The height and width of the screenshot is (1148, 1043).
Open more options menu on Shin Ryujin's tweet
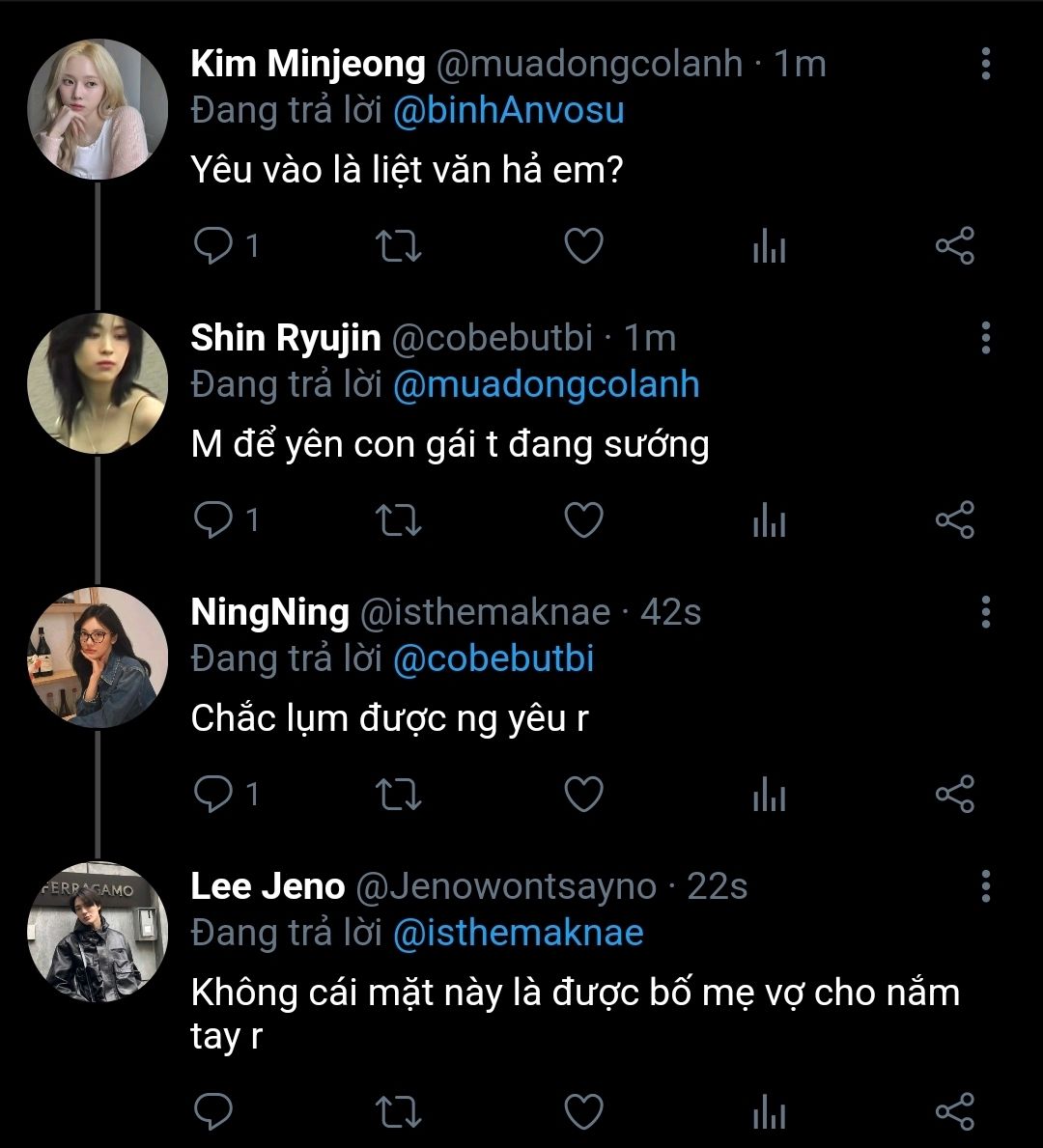[985, 338]
